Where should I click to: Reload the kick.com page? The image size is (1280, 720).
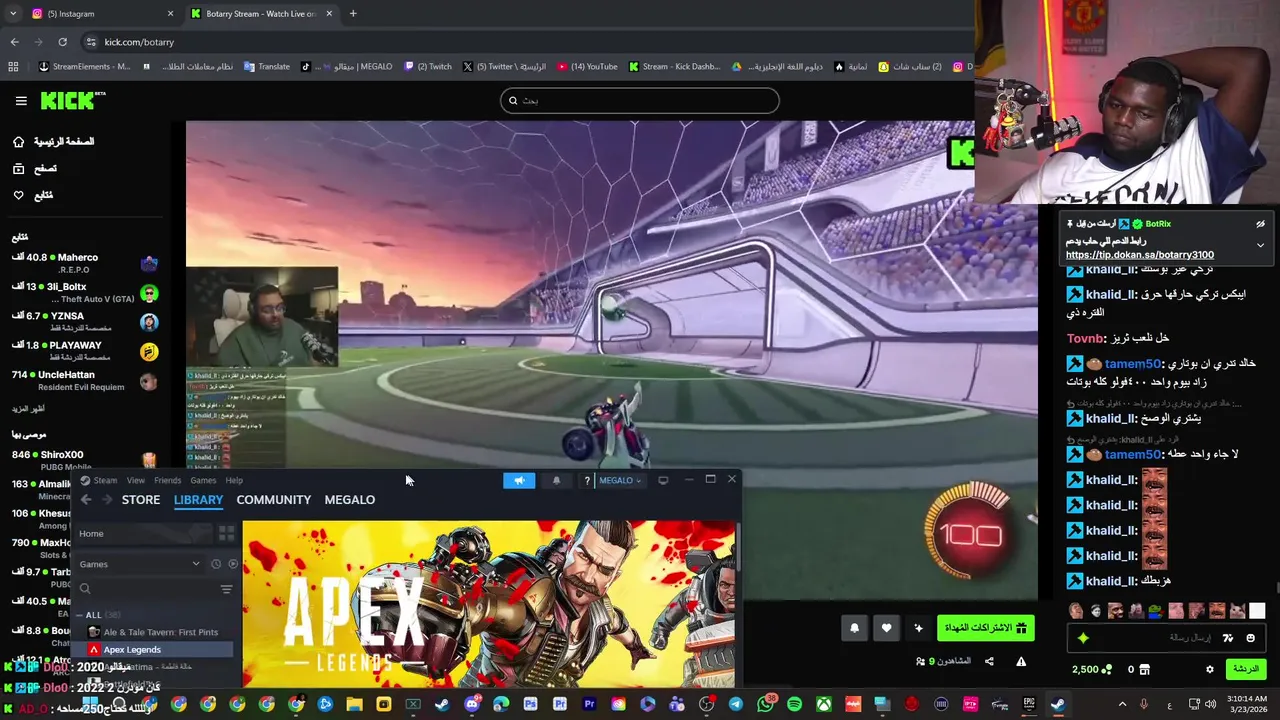62,42
